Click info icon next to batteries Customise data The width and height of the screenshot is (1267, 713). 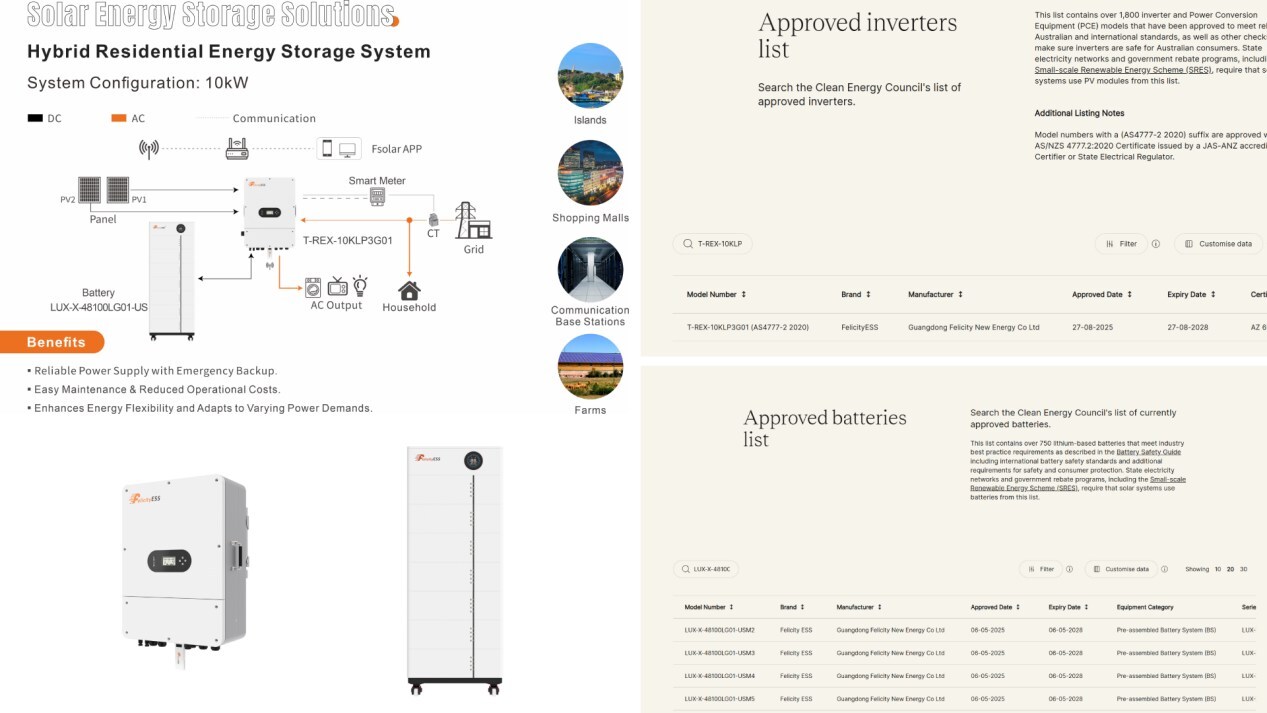coord(1164,569)
